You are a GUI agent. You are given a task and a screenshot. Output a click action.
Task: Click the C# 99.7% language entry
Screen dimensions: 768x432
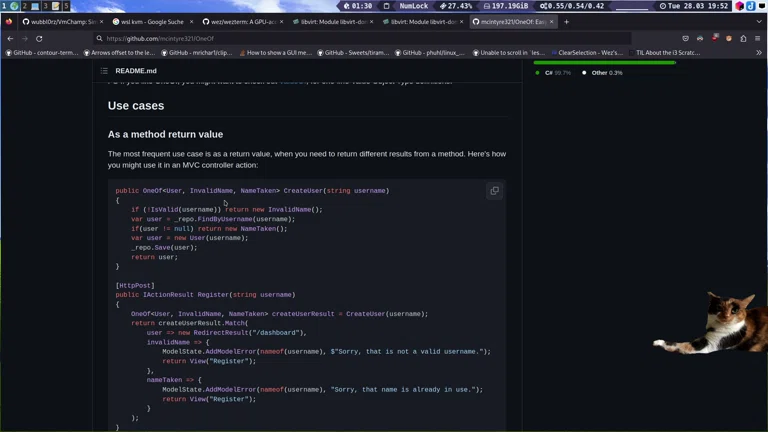[x=553, y=72]
